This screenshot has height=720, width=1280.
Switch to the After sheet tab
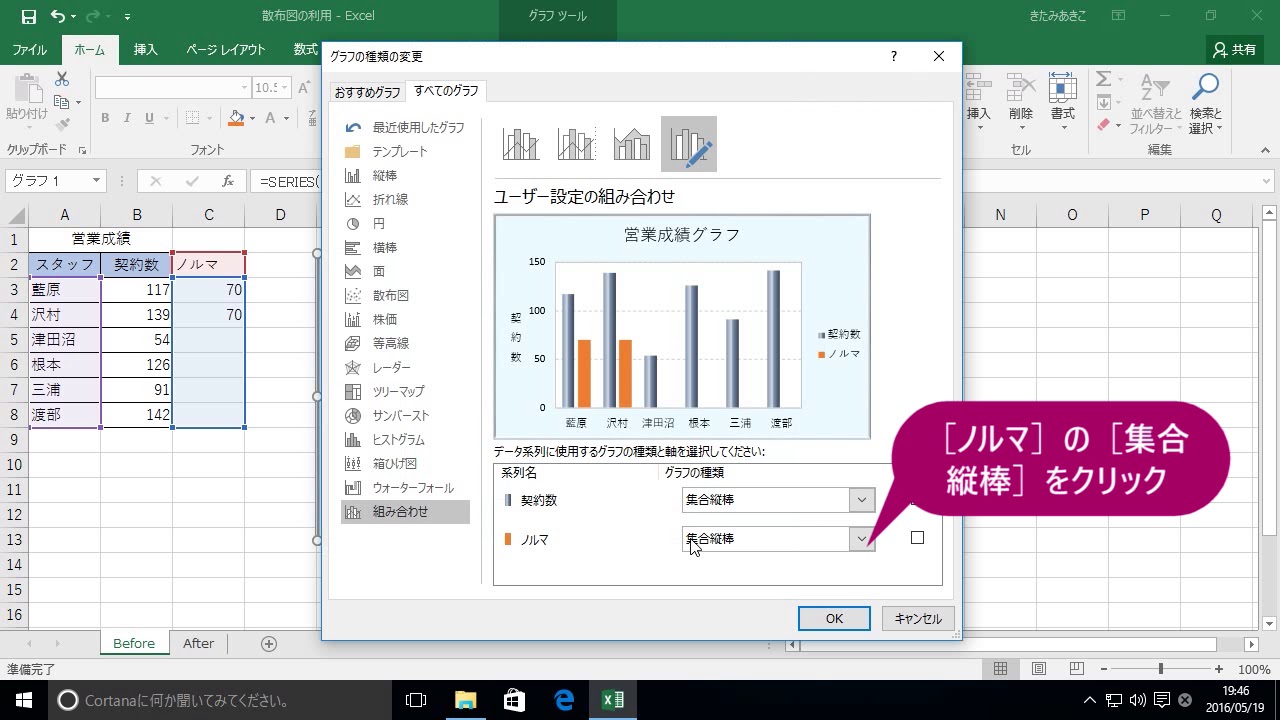[198, 644]
